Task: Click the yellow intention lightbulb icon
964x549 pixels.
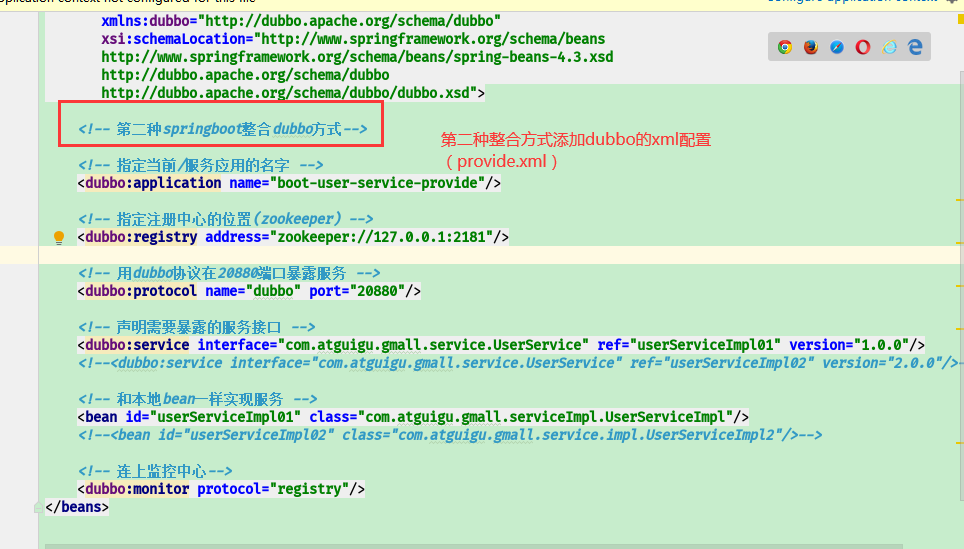Action: 59,237
